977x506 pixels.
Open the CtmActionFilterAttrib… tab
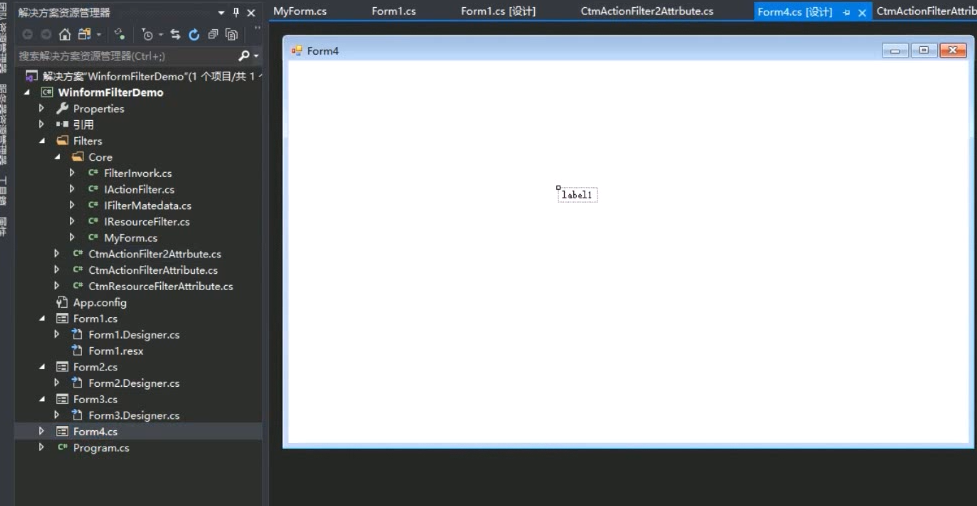(926, 11)
